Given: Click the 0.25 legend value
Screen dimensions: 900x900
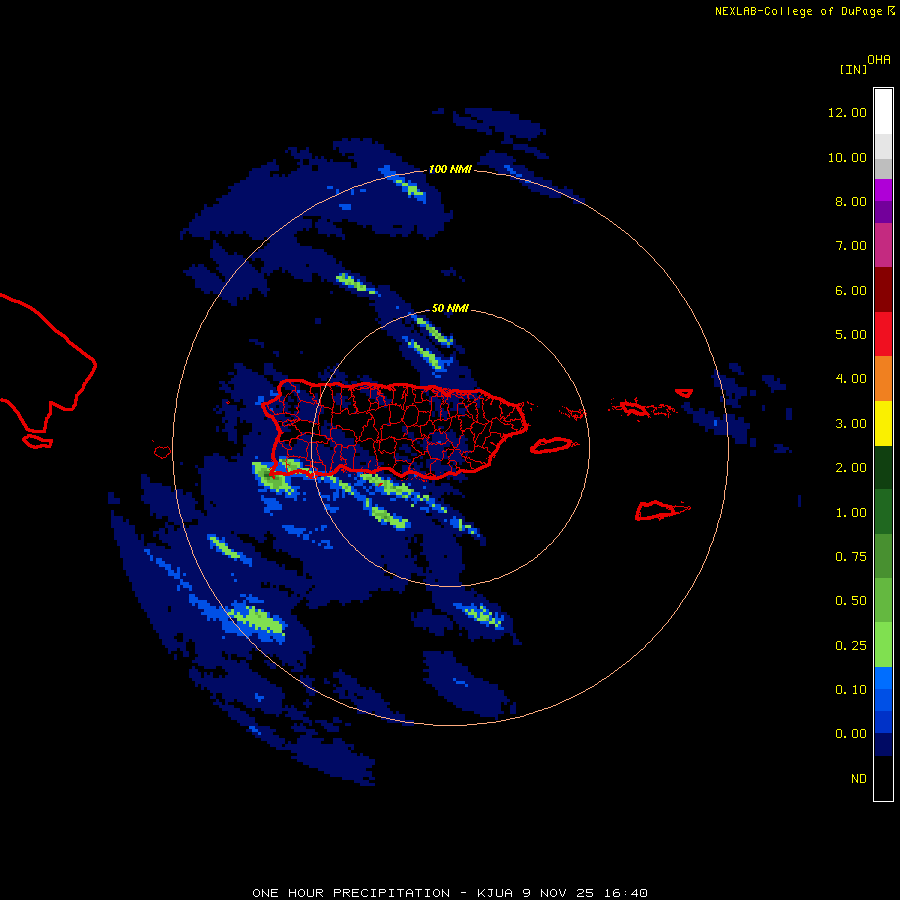Looking at the screenshot, I should 851,646.
